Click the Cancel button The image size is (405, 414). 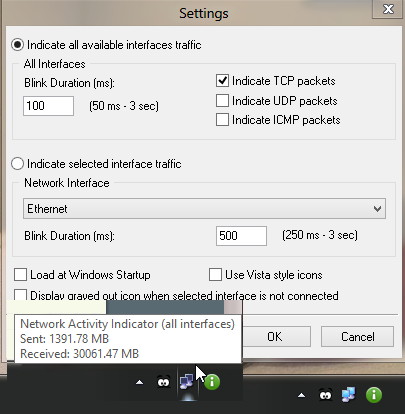tap(357, 337)
